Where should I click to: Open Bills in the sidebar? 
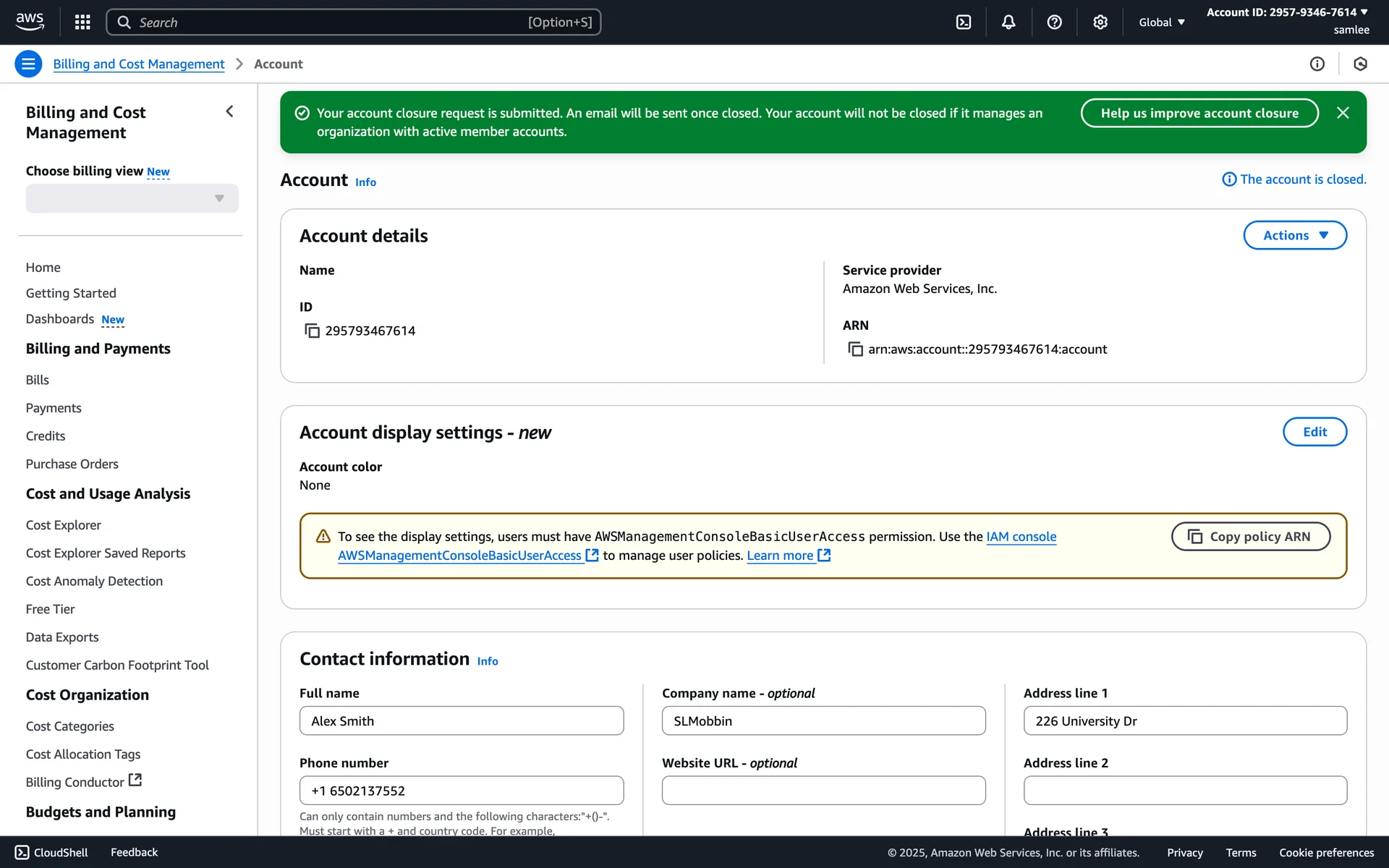[x=38, y=380]
